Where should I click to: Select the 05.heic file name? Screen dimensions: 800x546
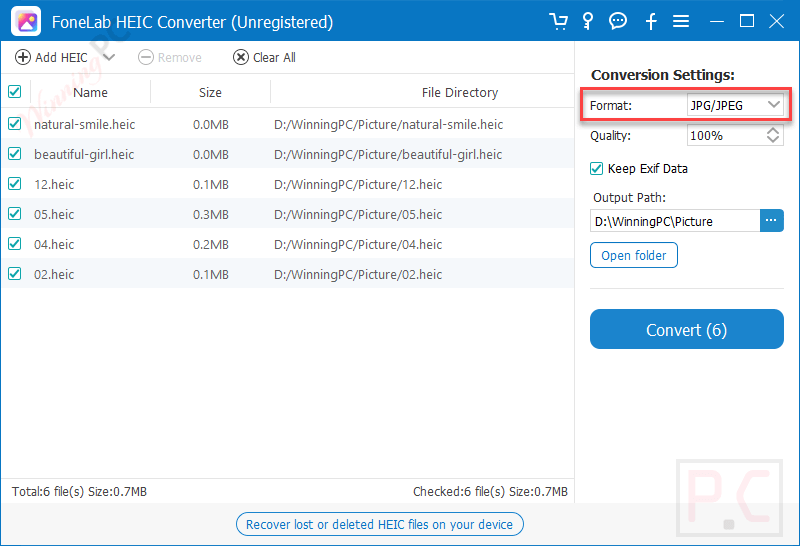click(54, 214)
